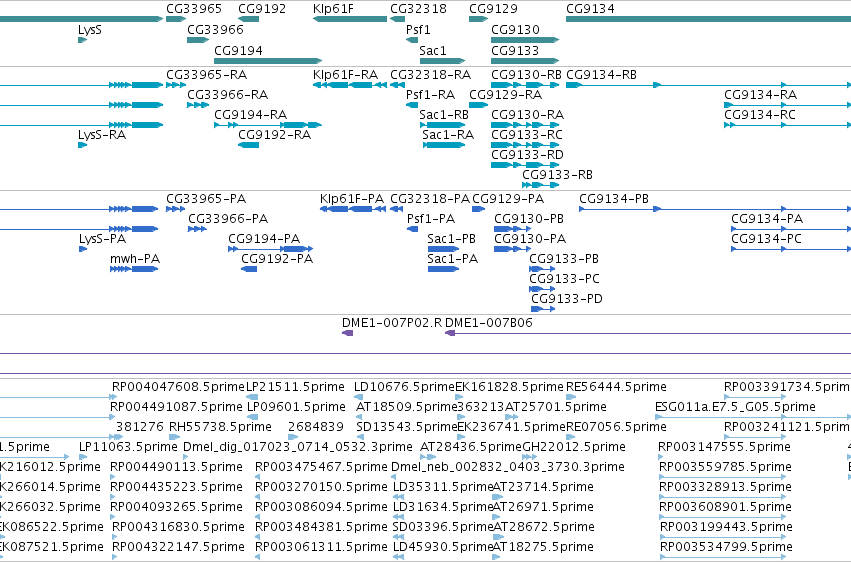Select the CG9133 gene label
The height and width of the screenshot is (562, 851).
(x=515, y=50)
